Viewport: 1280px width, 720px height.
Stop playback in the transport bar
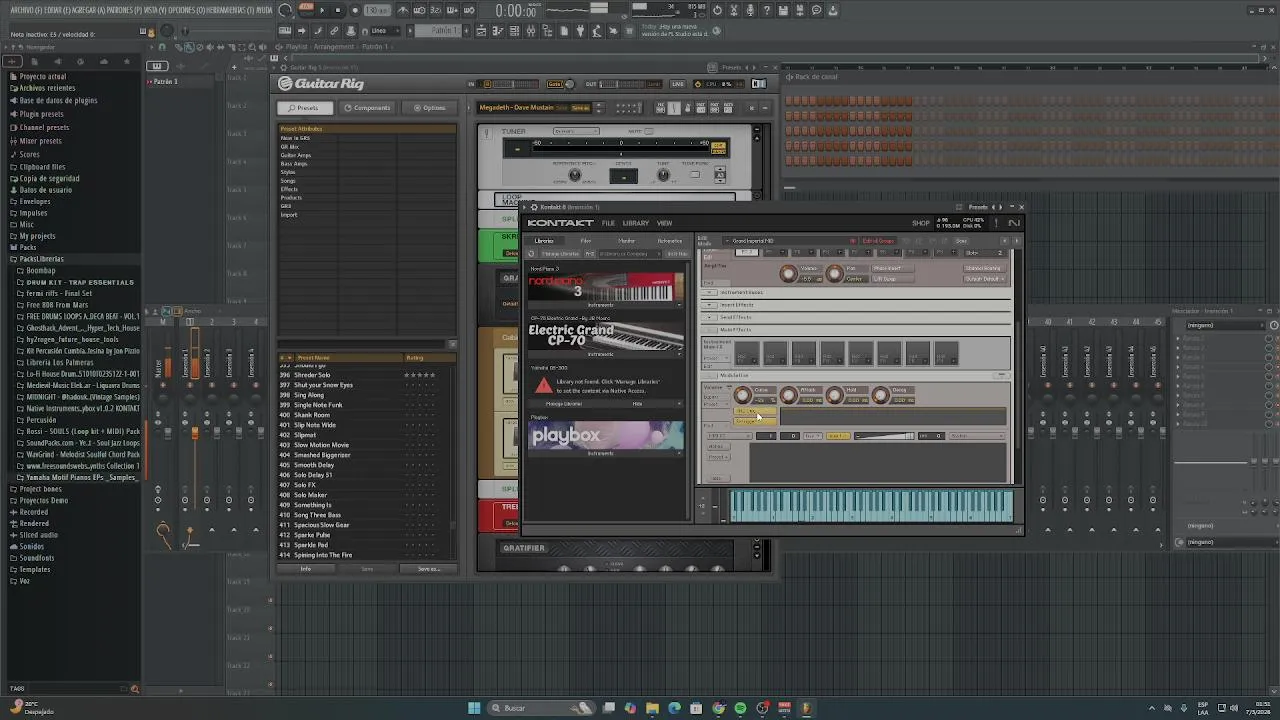(338, 10)
